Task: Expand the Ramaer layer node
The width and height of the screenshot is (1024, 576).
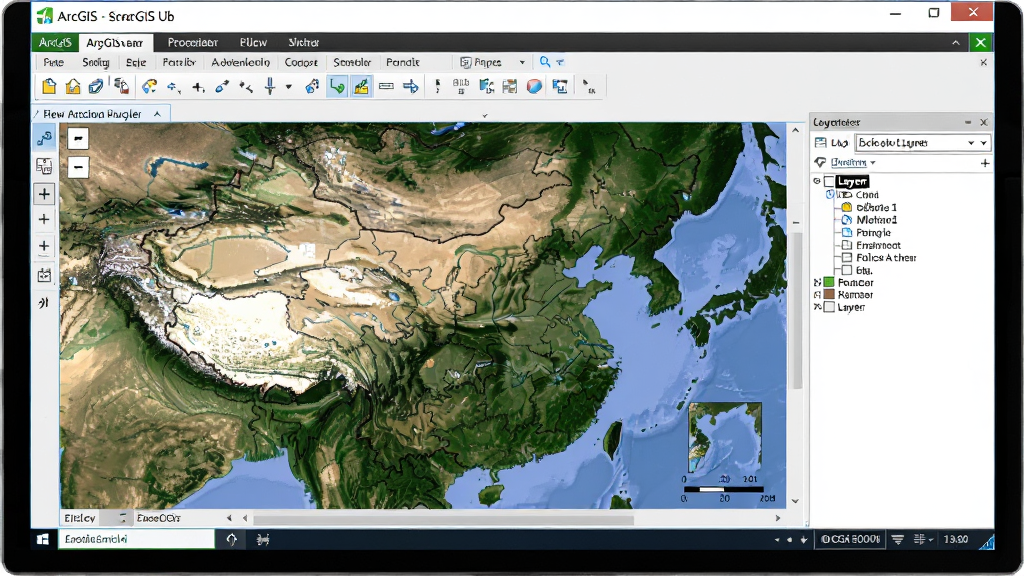Action: point(817,295)
